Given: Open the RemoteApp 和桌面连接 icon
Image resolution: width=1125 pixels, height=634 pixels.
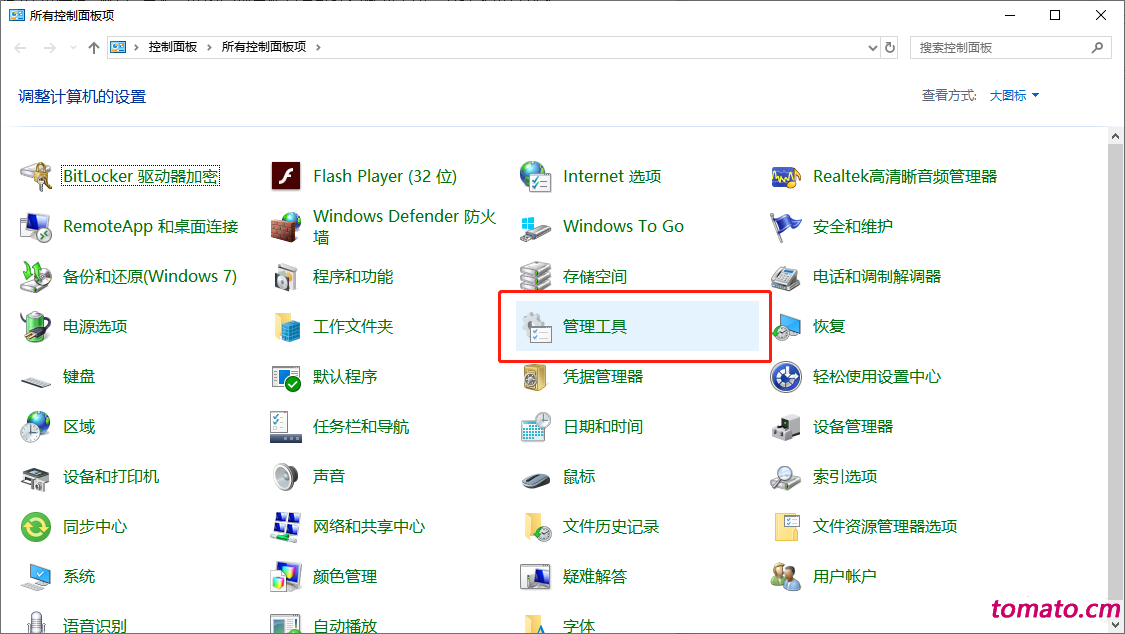Looking at the screenshot, I should [36, 227].
